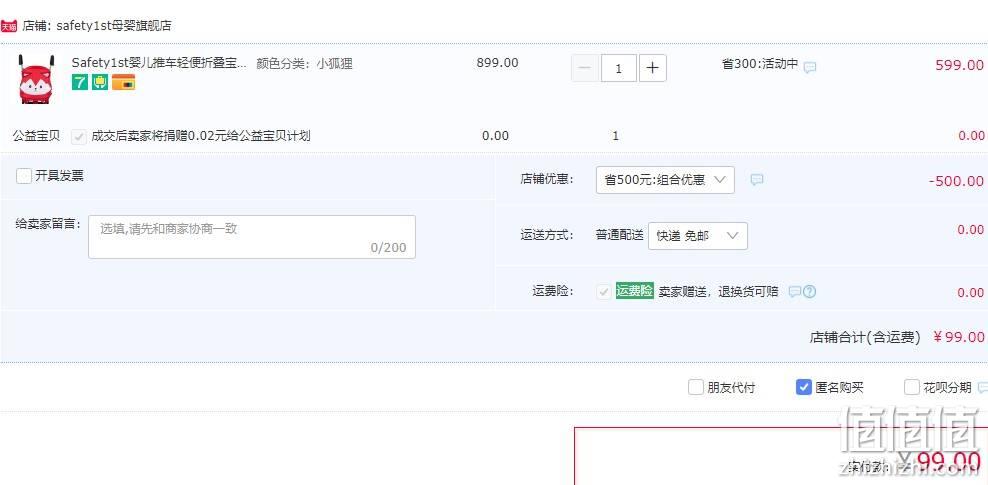Increase quantity with the plus button

click(x=653, y=68)
